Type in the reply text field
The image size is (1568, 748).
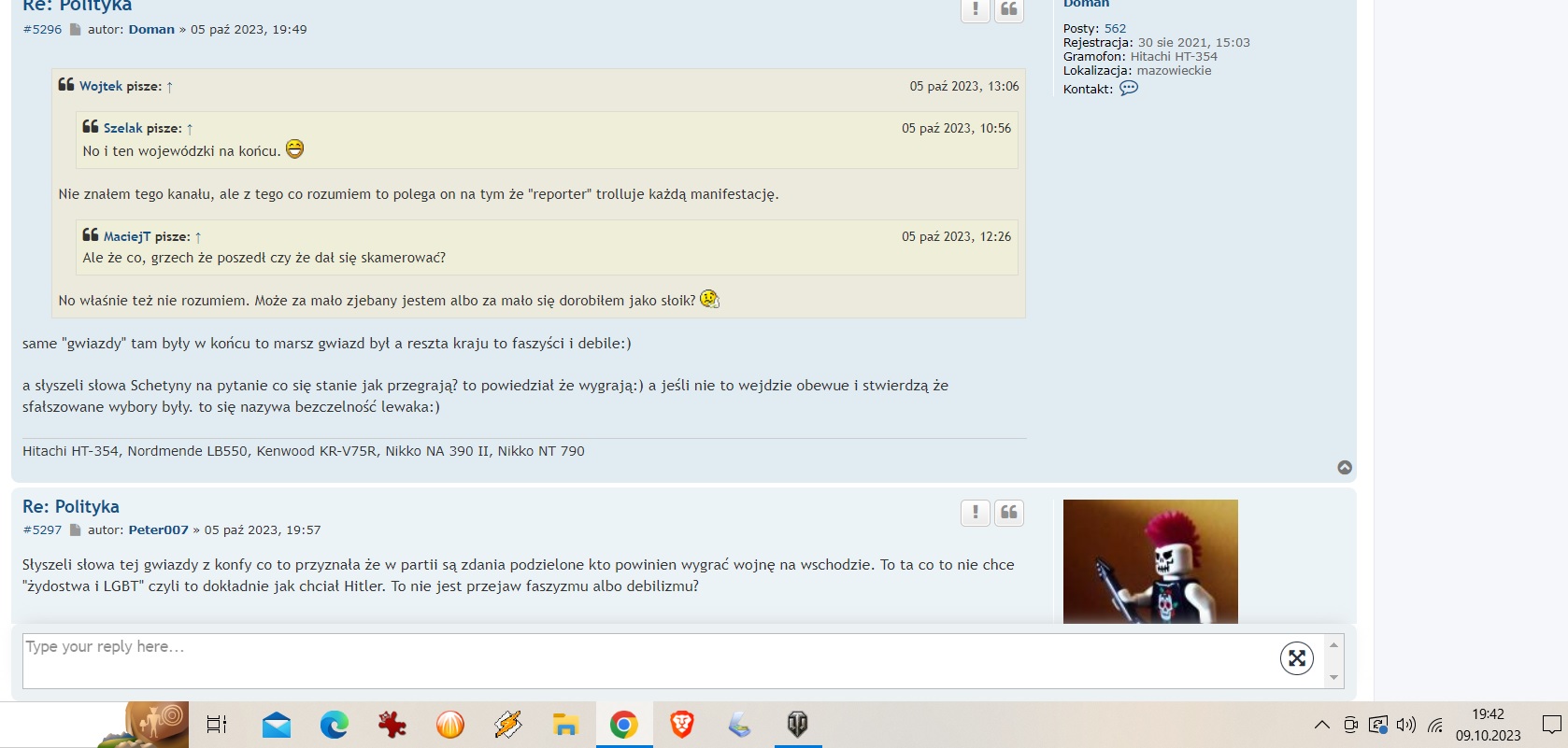click(645, 659)
